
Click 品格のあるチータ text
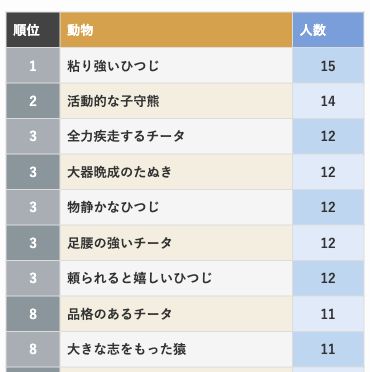pos(120,314)
